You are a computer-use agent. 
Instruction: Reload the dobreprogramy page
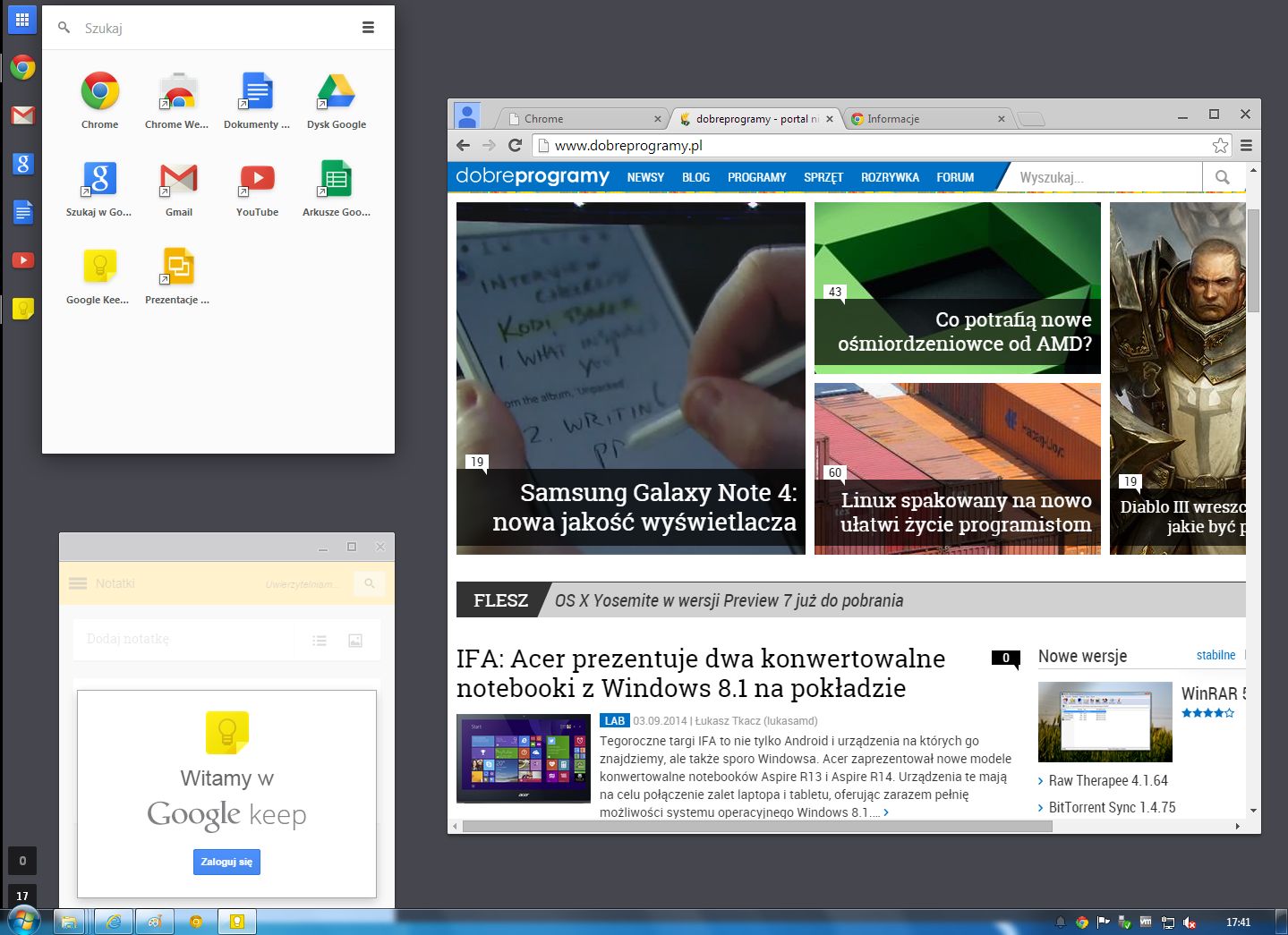click(515, 145)
